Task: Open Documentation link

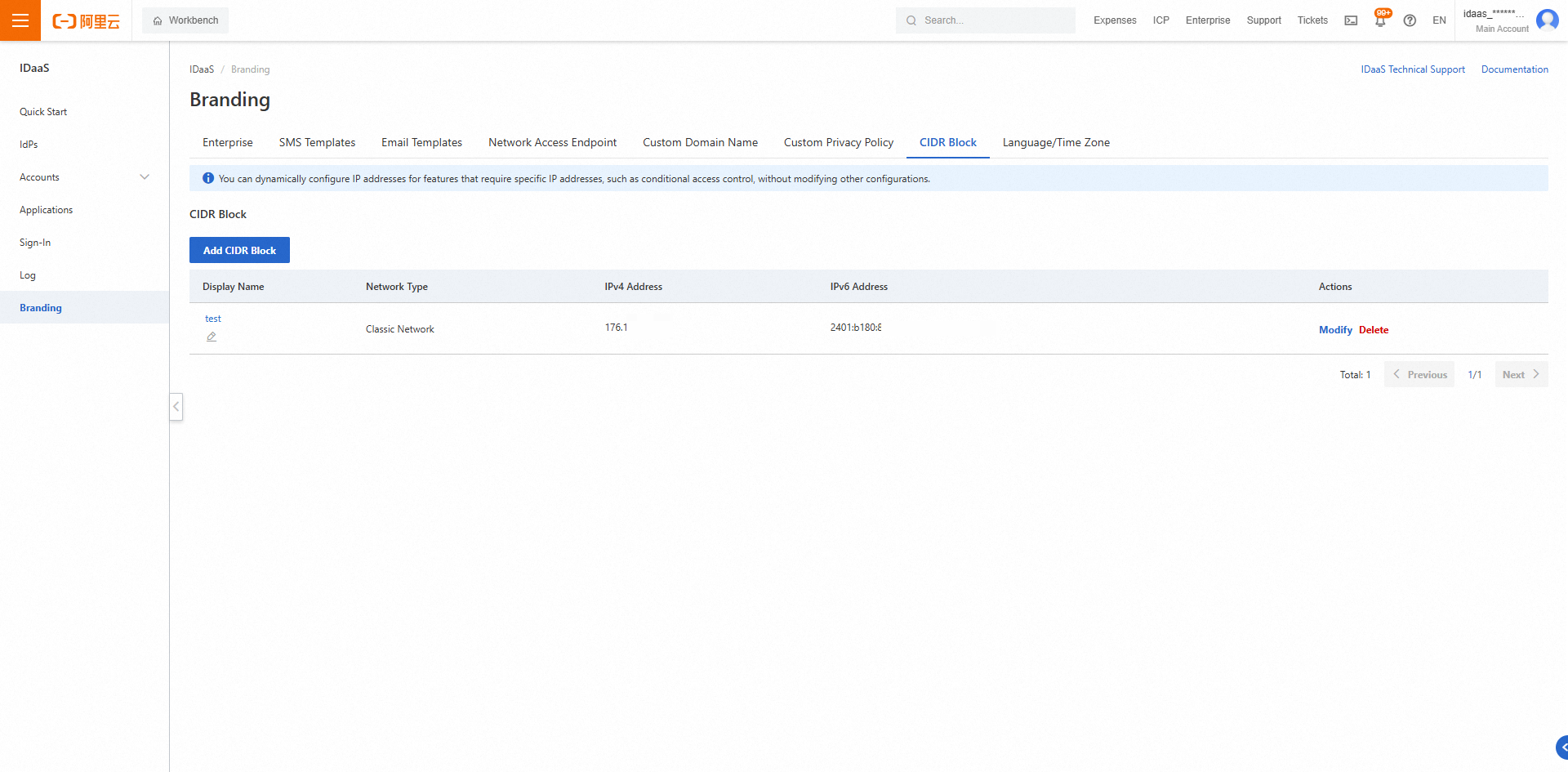Action: click(x=1515, y=69)
